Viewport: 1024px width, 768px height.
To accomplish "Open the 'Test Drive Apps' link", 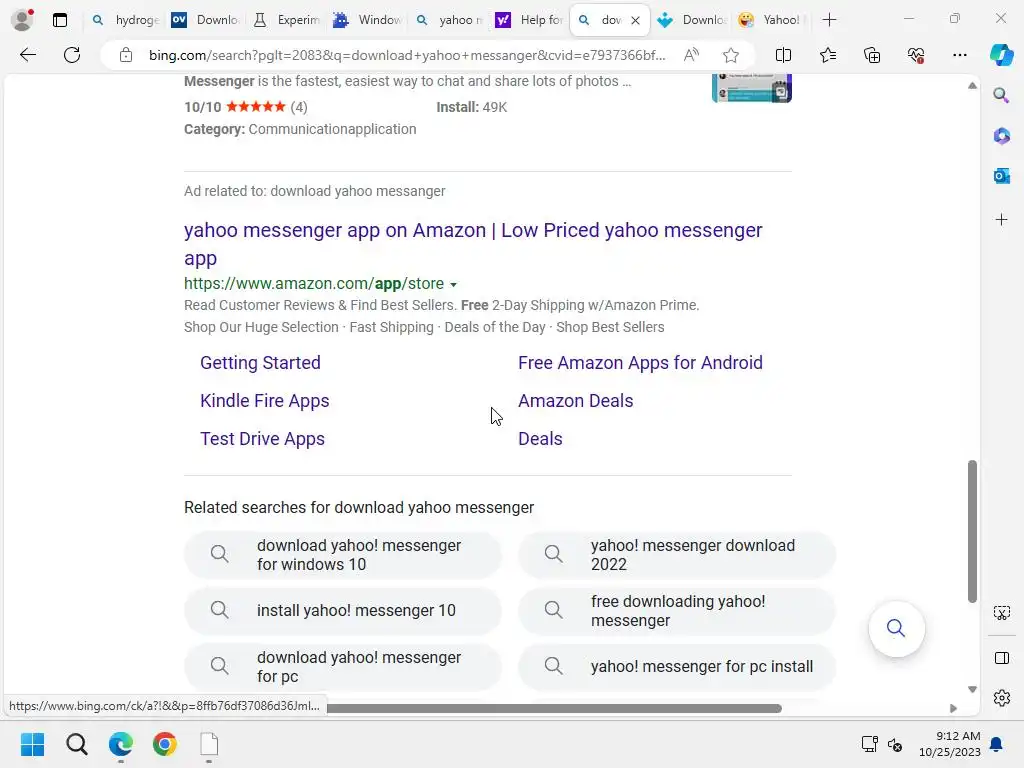I will 262,439.
